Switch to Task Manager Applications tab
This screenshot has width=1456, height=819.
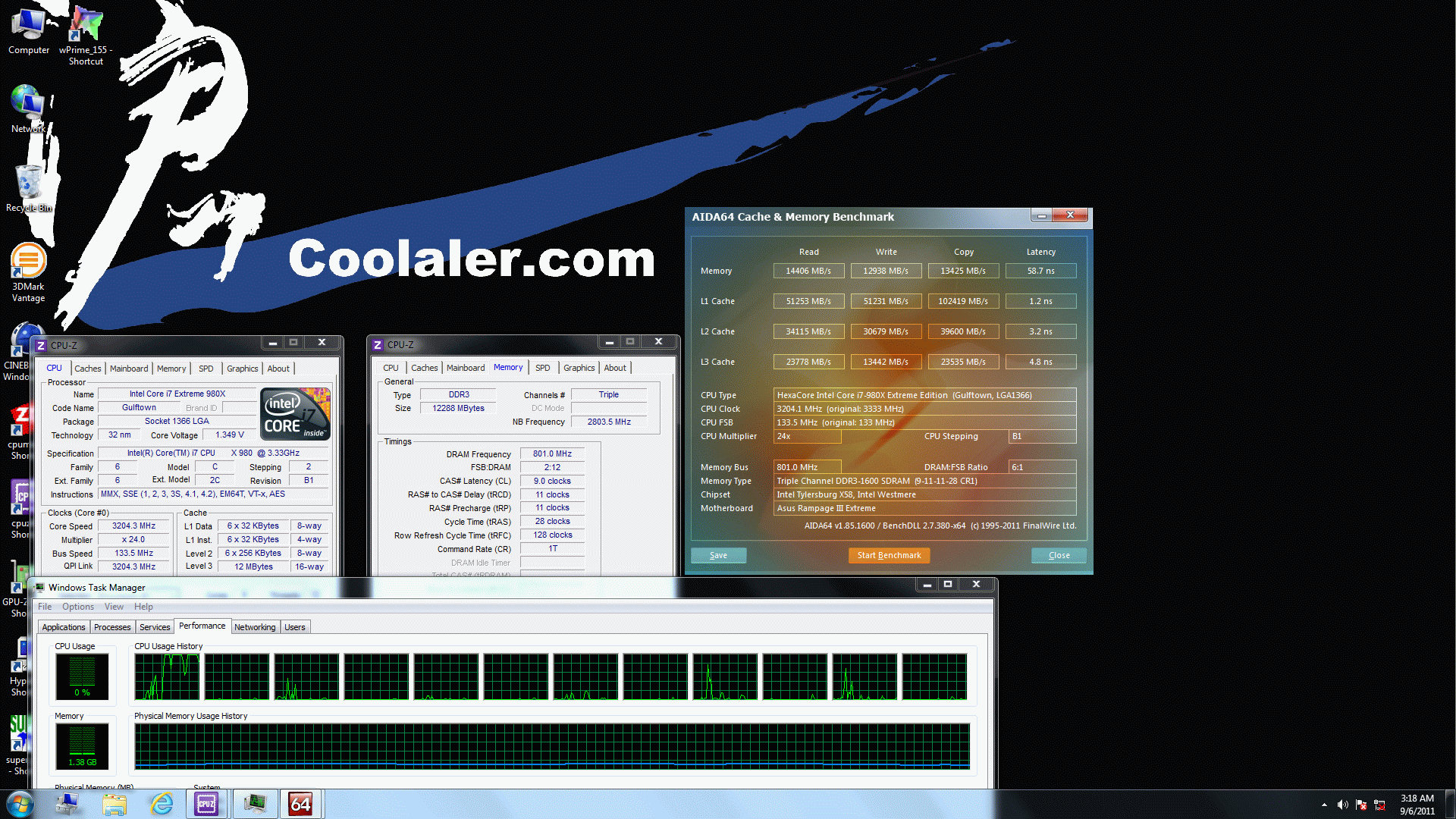click(64, 627)
